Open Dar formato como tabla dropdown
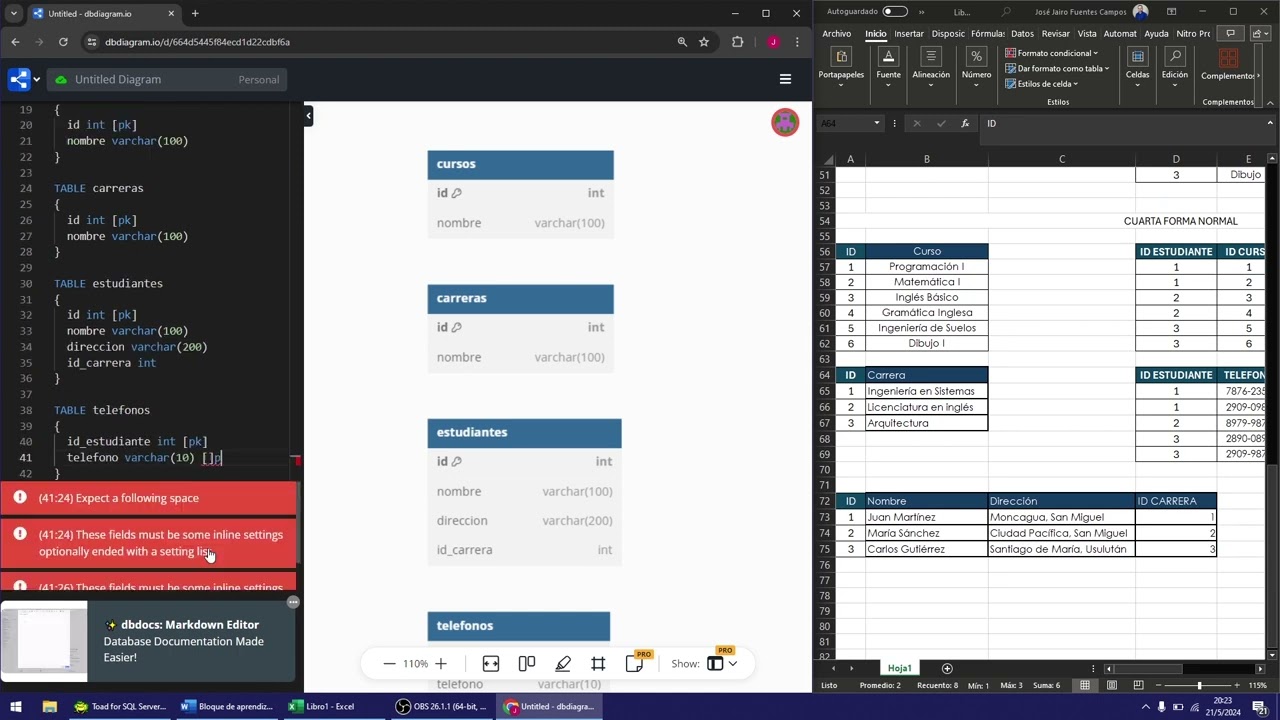Screen dimensions: 1280x720 tap(1057, 68)
